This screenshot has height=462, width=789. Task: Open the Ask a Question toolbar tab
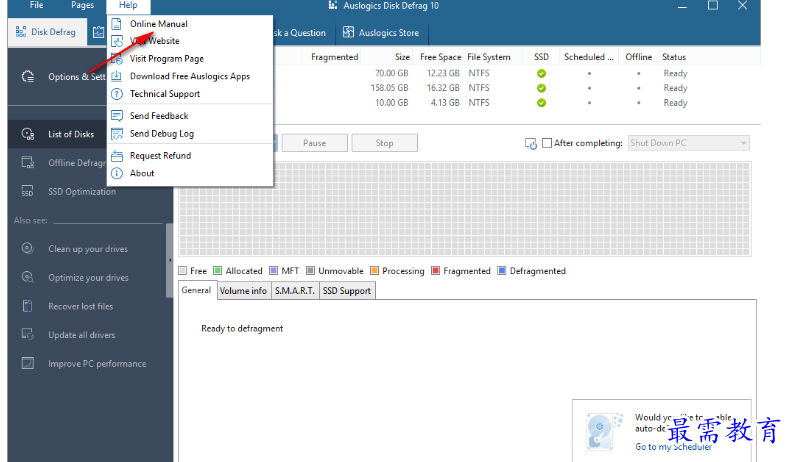(x=300, y=33)
